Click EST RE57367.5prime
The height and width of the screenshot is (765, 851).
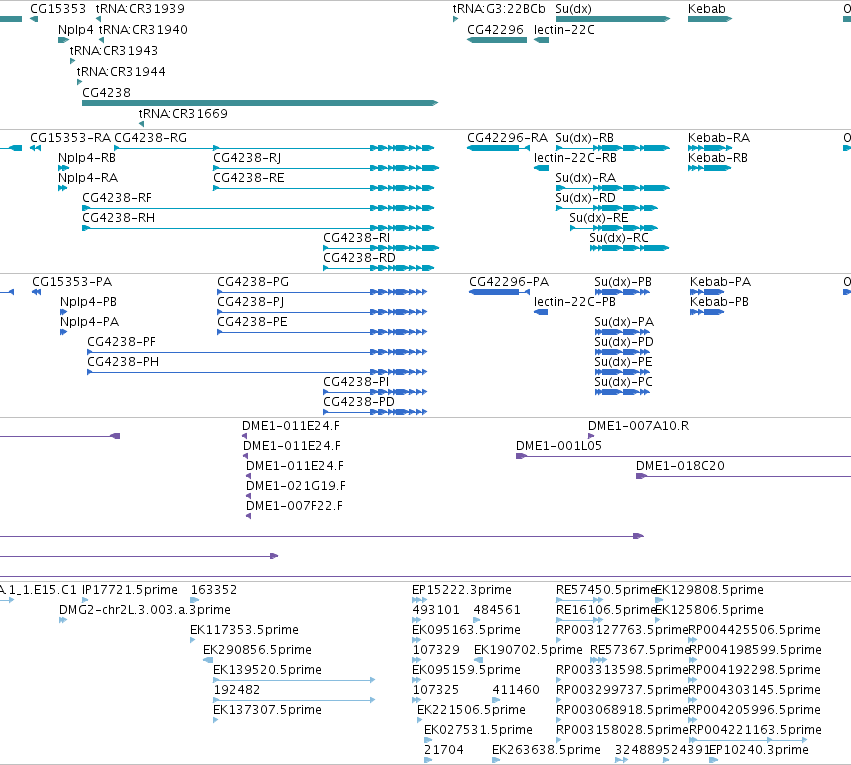[640, 650]
